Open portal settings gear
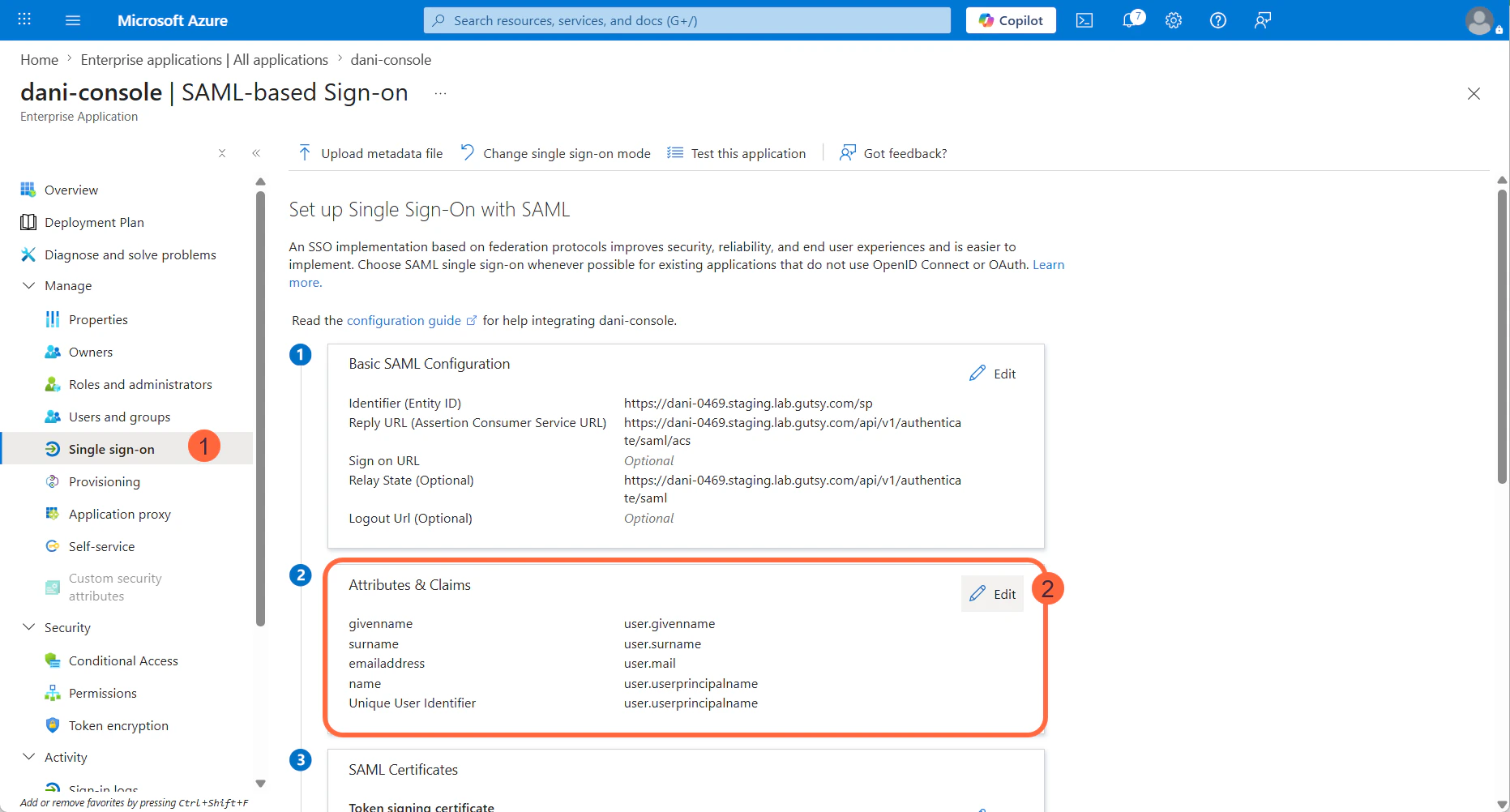The image size is (1510, 812). click(1174, 20)
